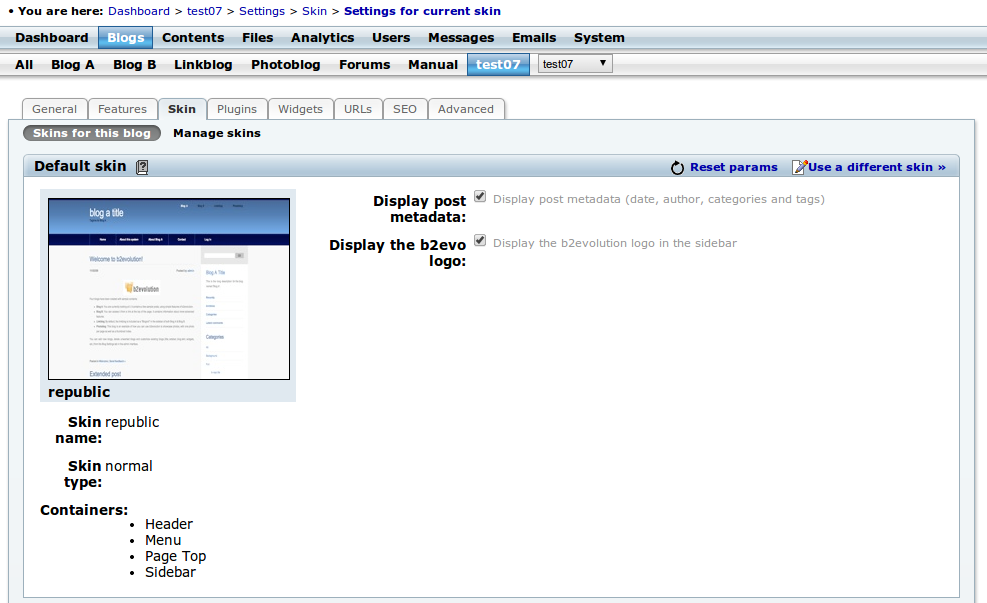Select the SEO tab
The height and width of the screenshot is (603, 987).
coord(405,109)
